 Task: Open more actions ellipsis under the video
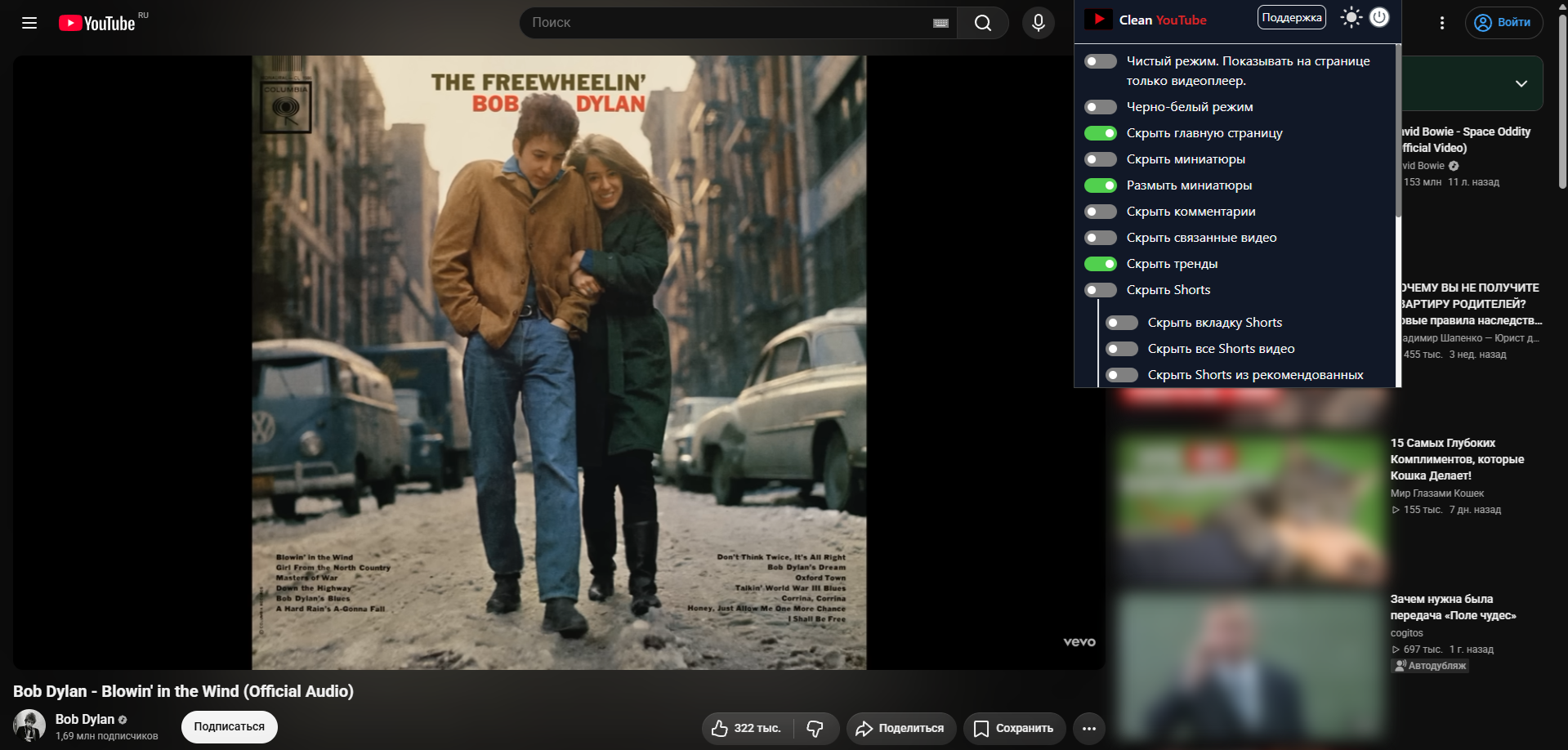pyautogui.click(x=1089, y=728)
